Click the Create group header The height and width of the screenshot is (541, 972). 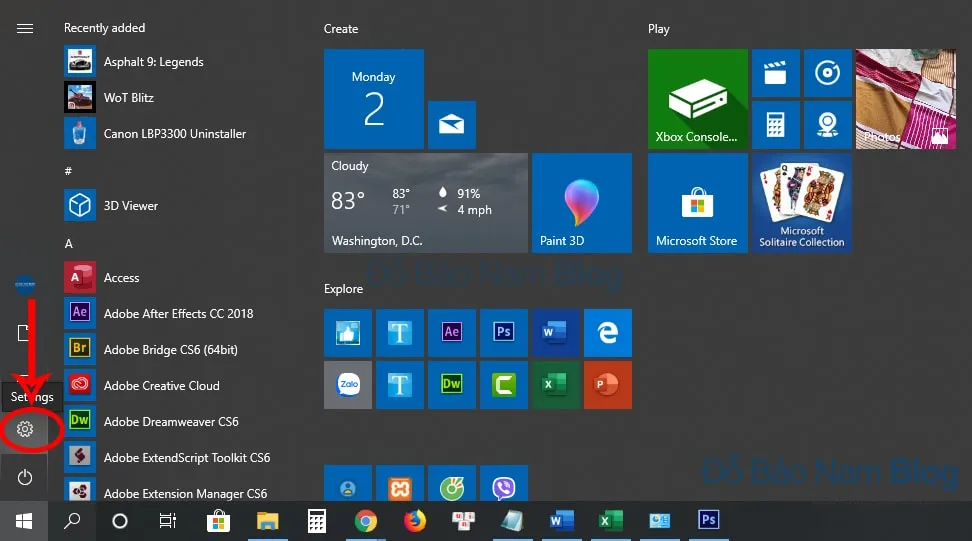point(341,29)
